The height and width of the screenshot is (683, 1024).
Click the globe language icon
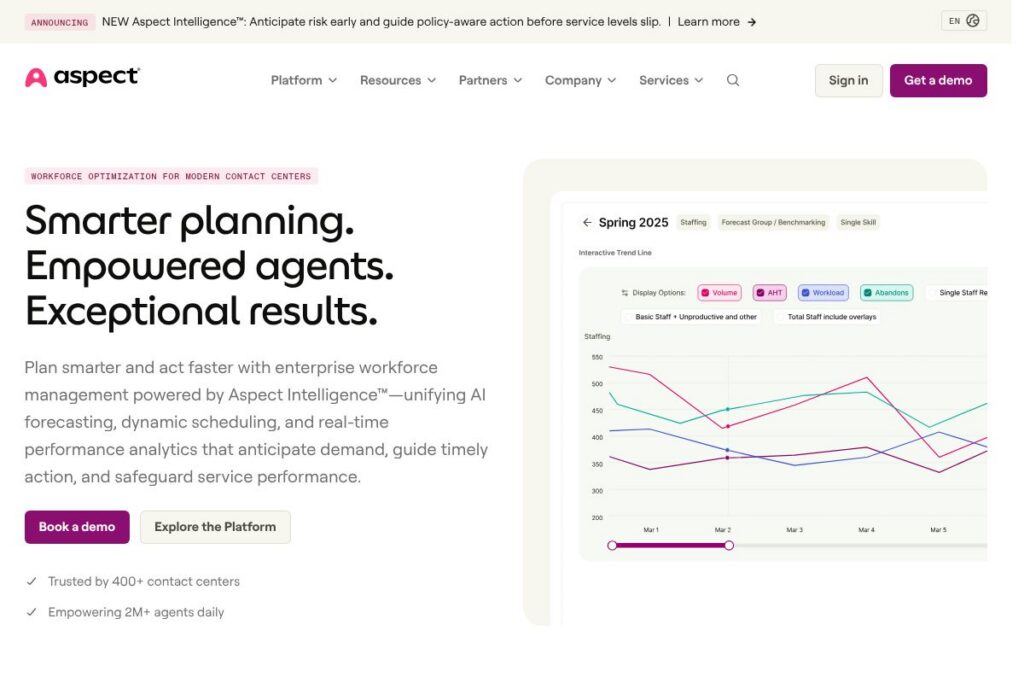pos(974,21)
